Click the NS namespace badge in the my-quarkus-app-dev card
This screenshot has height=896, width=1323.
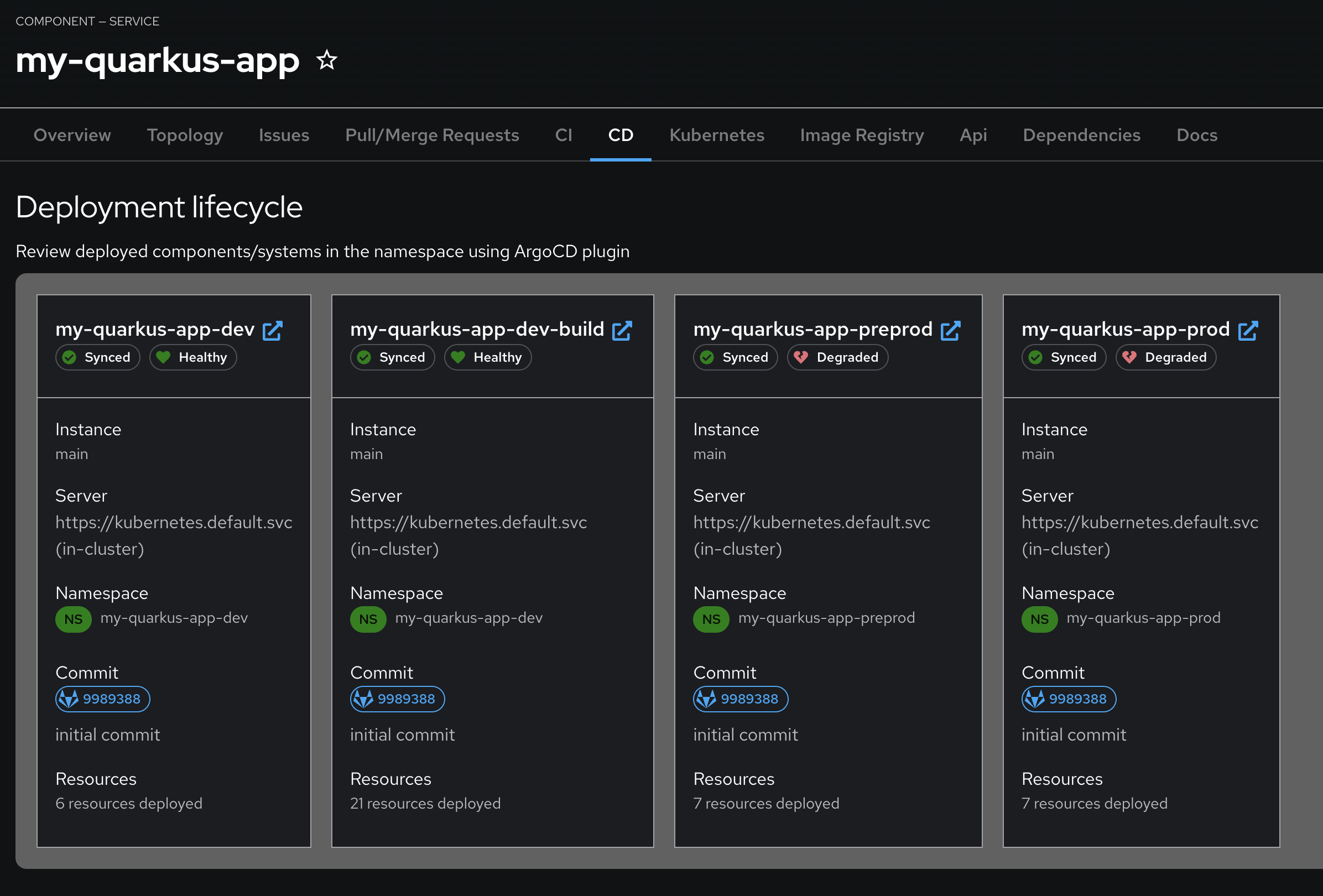coord(74,619)
